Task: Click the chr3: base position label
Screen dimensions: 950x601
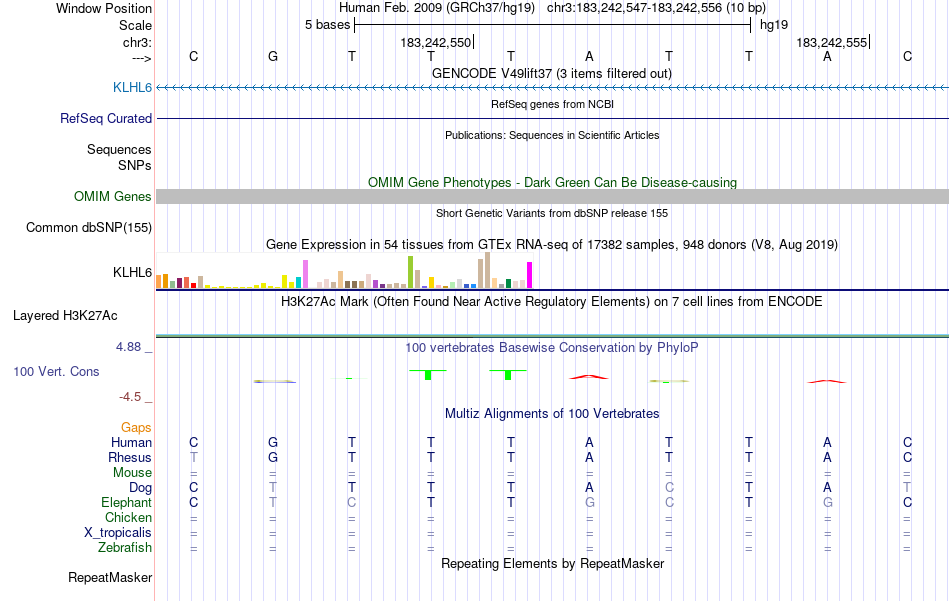Action: point(137,42)
